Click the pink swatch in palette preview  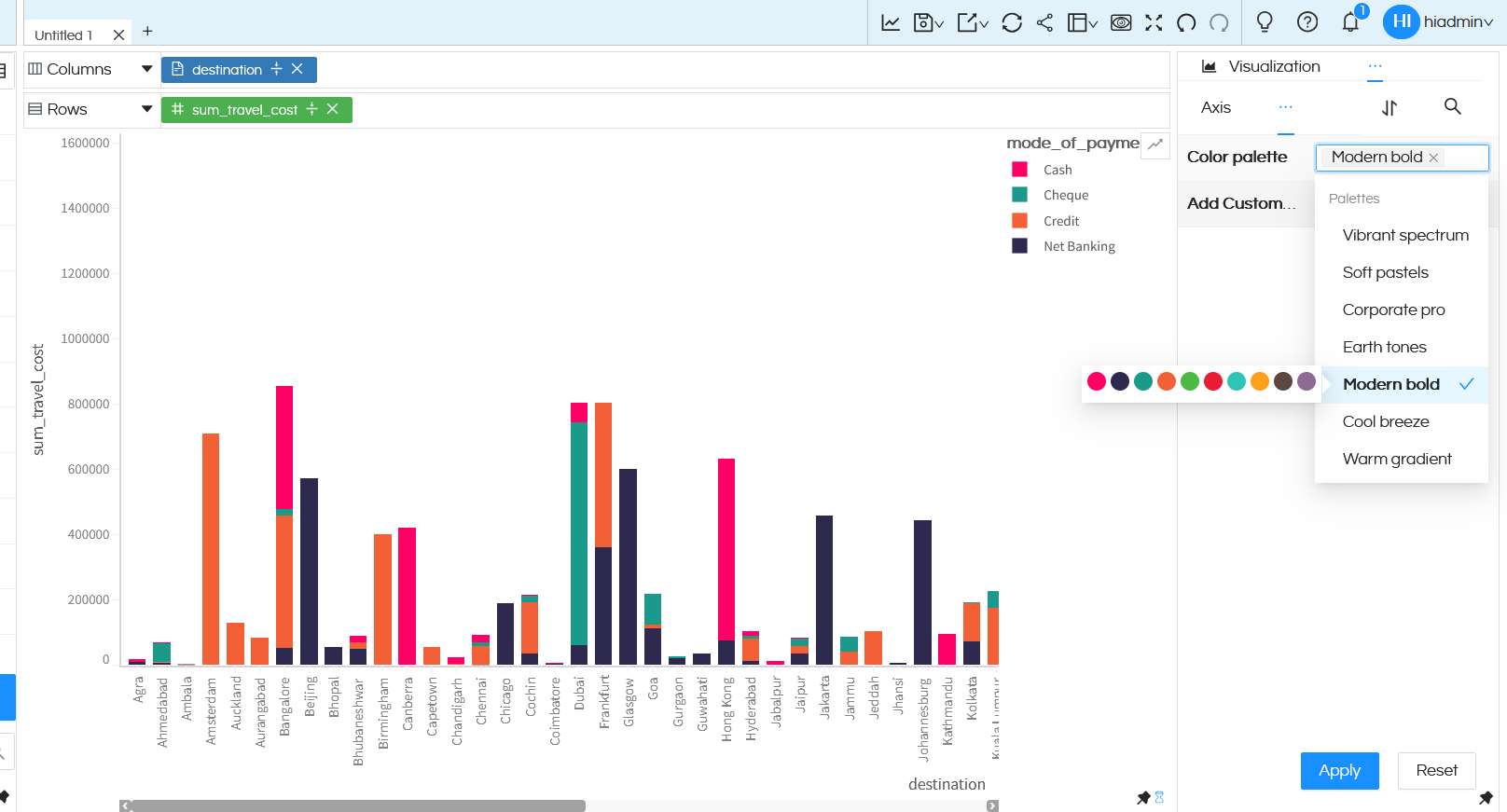click(x=1097, y=381)
